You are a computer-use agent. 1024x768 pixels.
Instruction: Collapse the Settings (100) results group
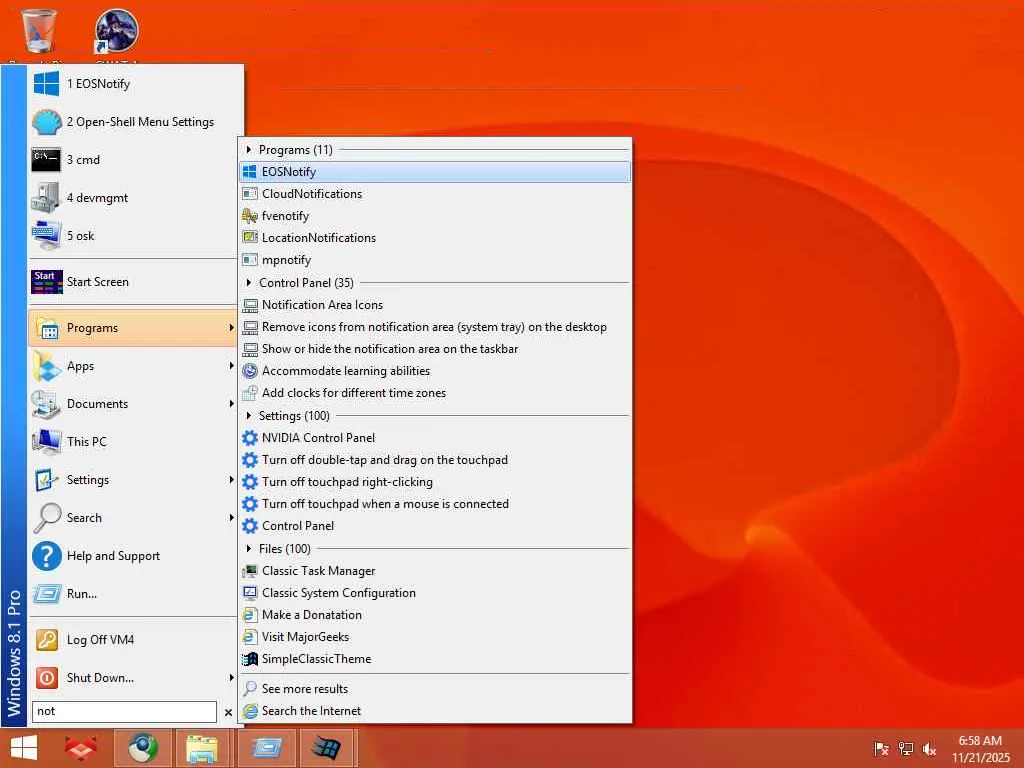point(249,415)
